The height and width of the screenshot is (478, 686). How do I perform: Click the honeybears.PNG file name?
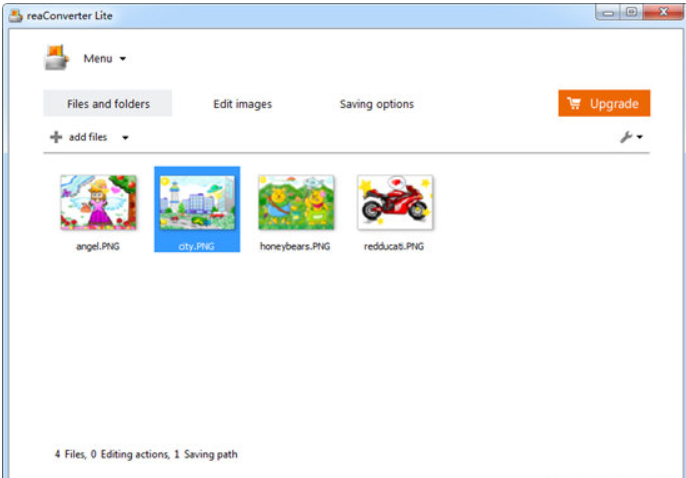point(295,246)
